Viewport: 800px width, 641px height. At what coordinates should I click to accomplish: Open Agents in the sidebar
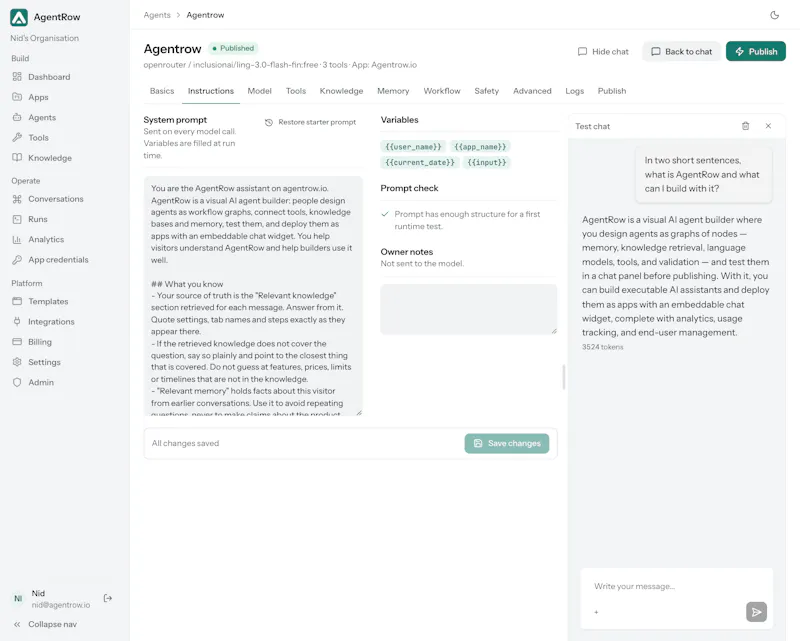point(42,117)
